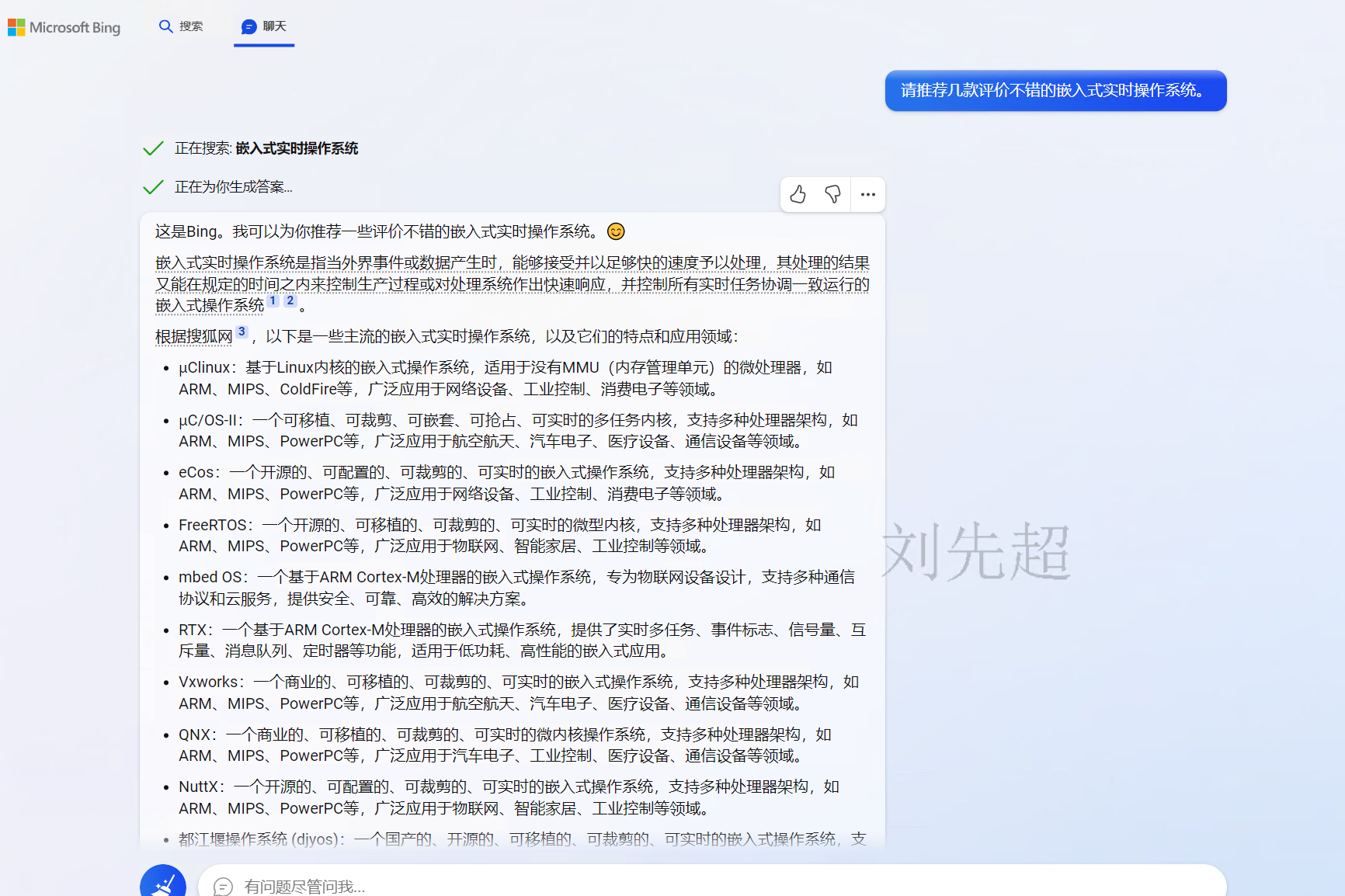
Task: Select the 聊天 chat tab
Action: (x=264, y=26)
